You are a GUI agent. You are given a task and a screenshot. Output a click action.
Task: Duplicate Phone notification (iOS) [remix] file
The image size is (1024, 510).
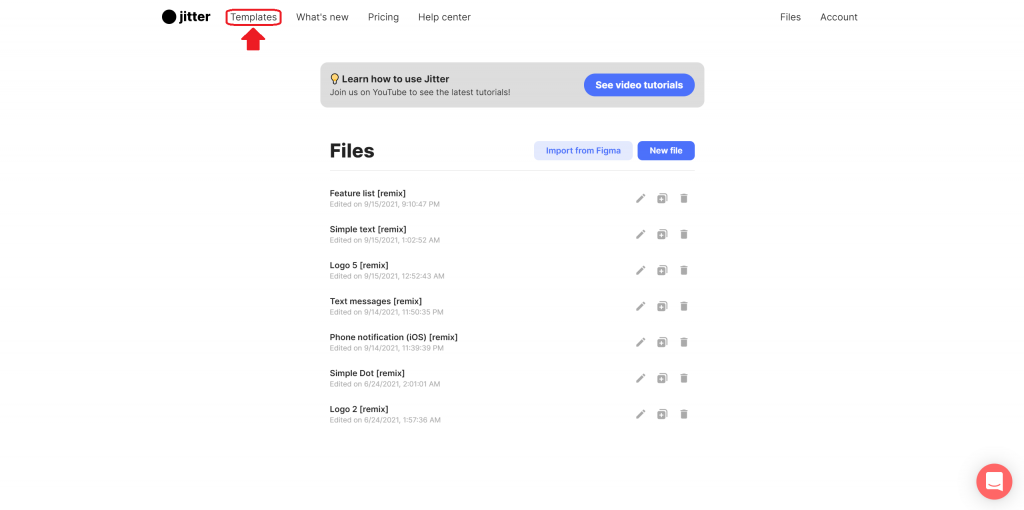point(662,342)
